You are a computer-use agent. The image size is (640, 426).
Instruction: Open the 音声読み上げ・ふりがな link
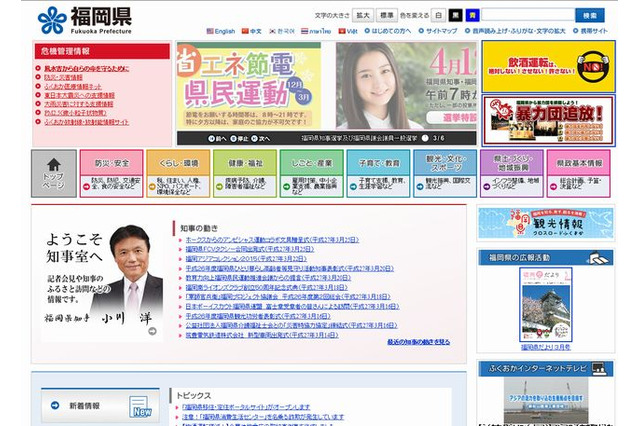pyautogui.click(x=515, y=31)
